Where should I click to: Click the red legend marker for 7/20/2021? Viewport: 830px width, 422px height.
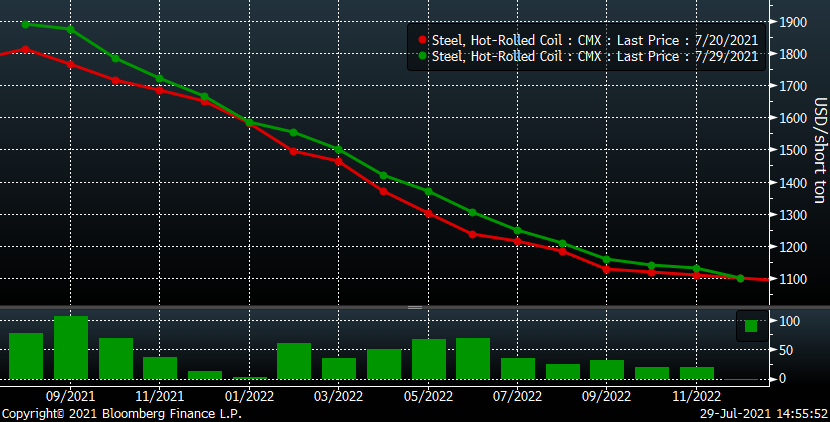pos(422,39)
